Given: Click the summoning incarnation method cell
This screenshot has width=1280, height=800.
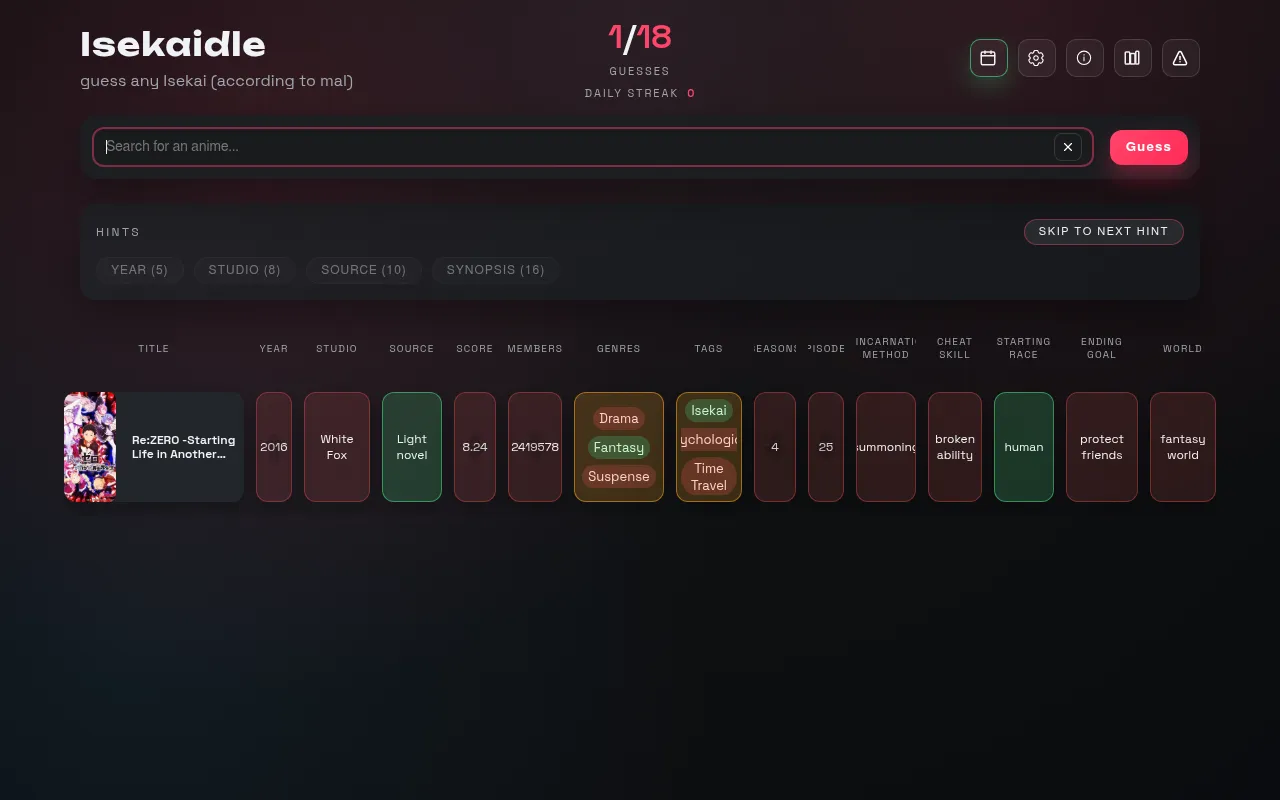Looking at the screenshot, I should tap(886, 447).
